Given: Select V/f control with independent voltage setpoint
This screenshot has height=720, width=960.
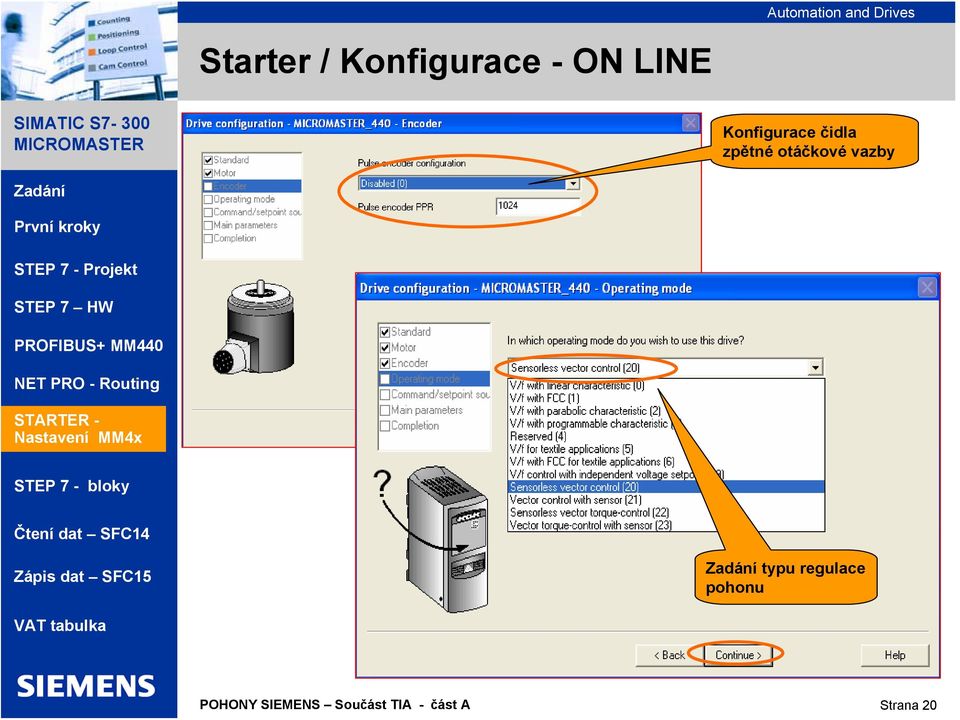Looking at the screenshot, I should tap(666, 474).
